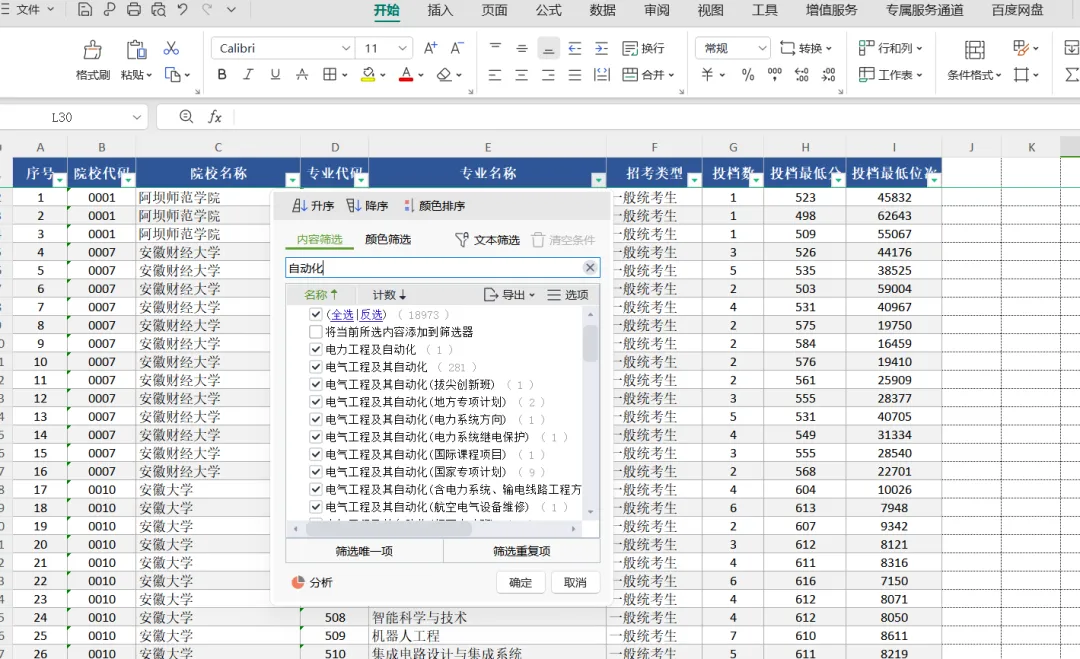Pick the fill color bucket swatch
Viewport: 1080px width, 659px height.
click(x=368, y=74)
